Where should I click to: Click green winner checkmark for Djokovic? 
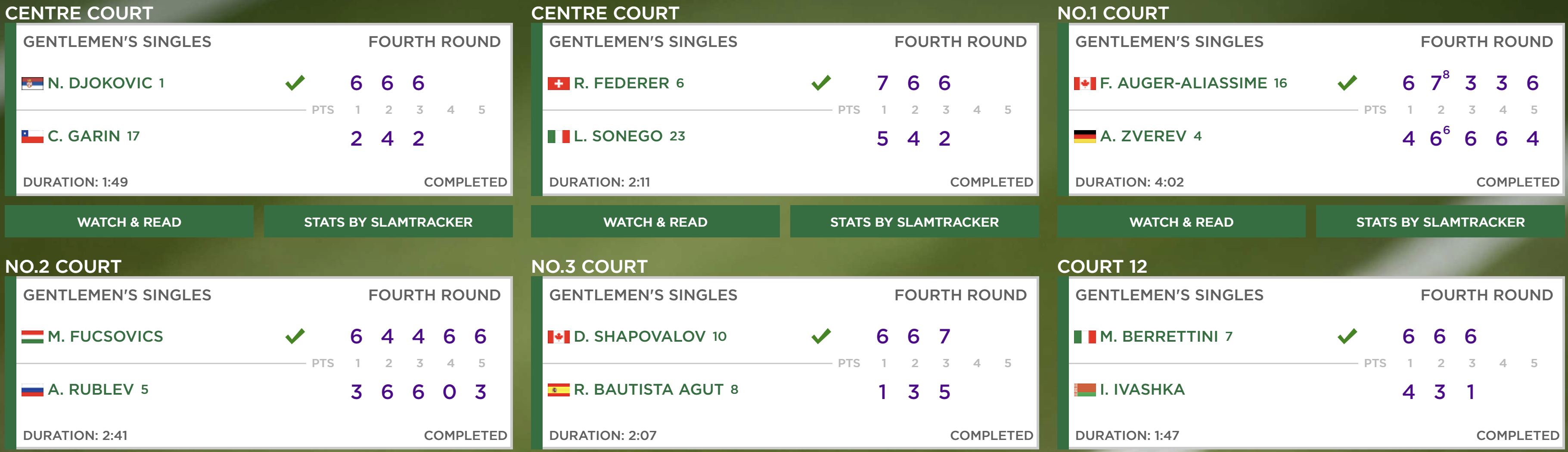point(295,82)
